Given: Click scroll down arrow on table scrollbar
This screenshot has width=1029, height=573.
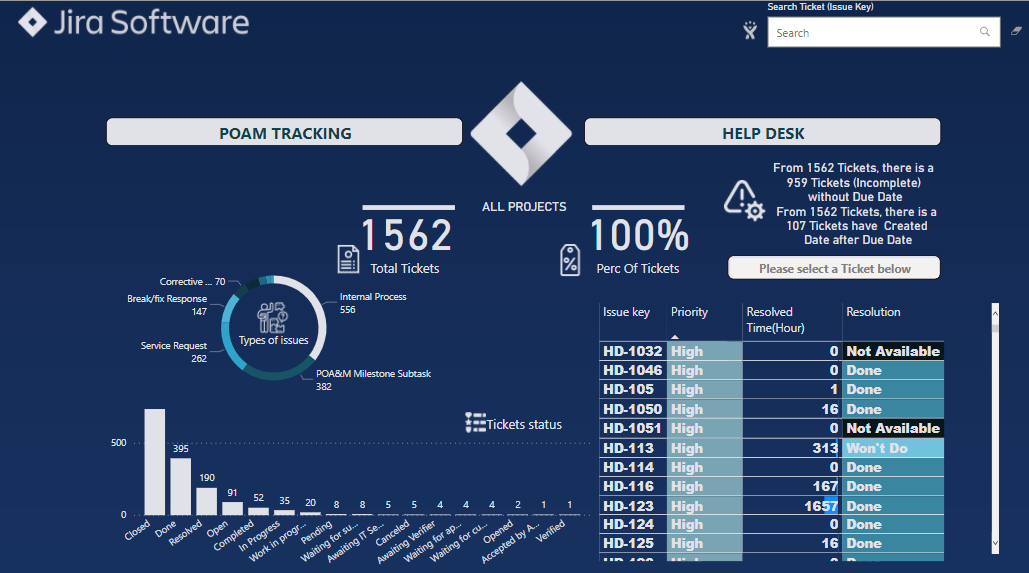Looking at the screenshot, I should tap(995, 543).
